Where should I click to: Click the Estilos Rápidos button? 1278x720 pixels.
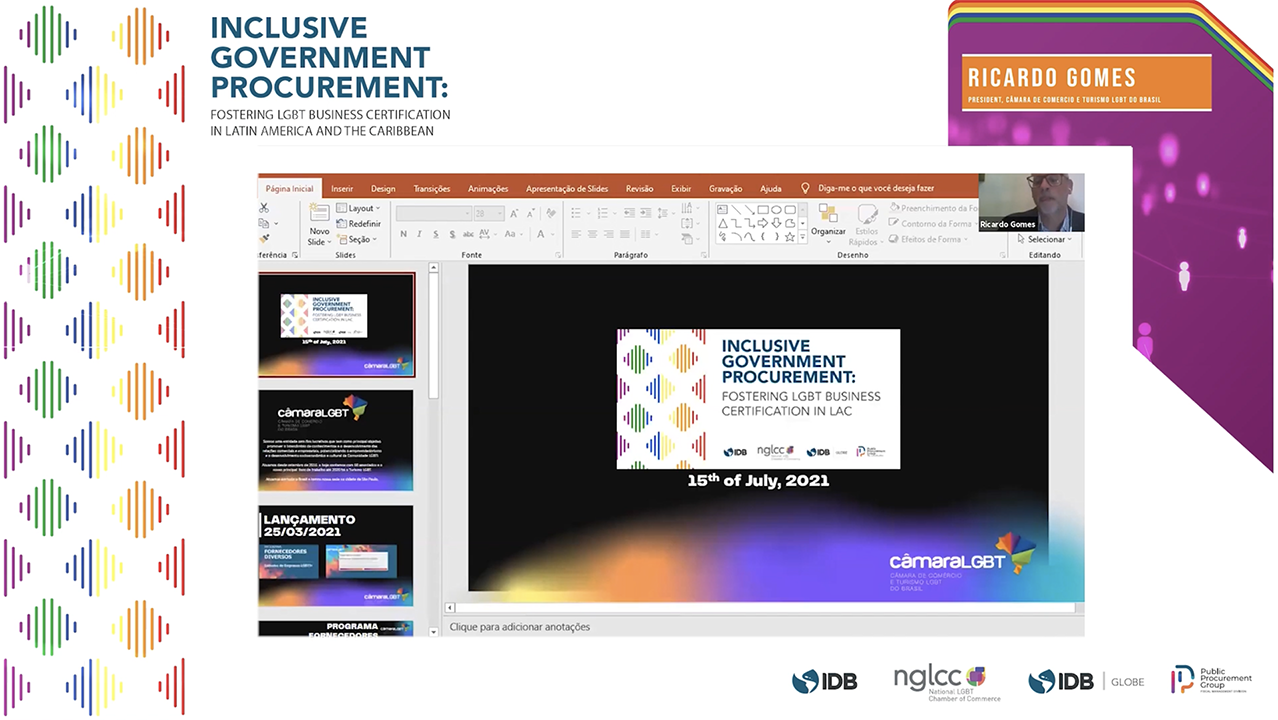point(867,222)
